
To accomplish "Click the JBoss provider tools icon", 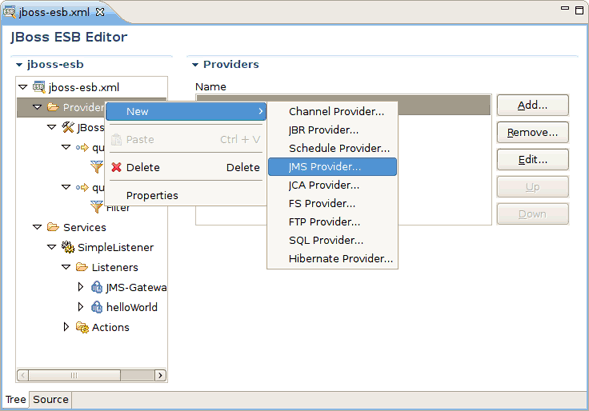I will pyautogui.click(x=68, y=127).
